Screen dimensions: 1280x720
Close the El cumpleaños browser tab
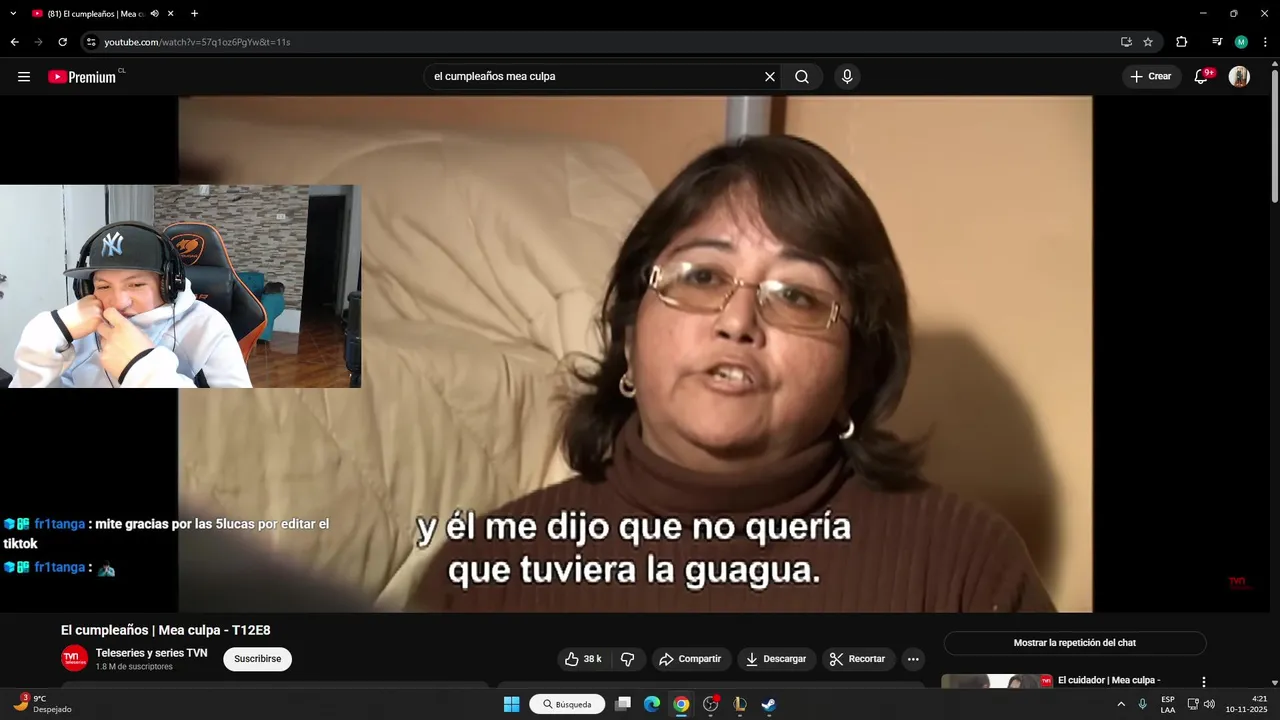click(171, 14)
